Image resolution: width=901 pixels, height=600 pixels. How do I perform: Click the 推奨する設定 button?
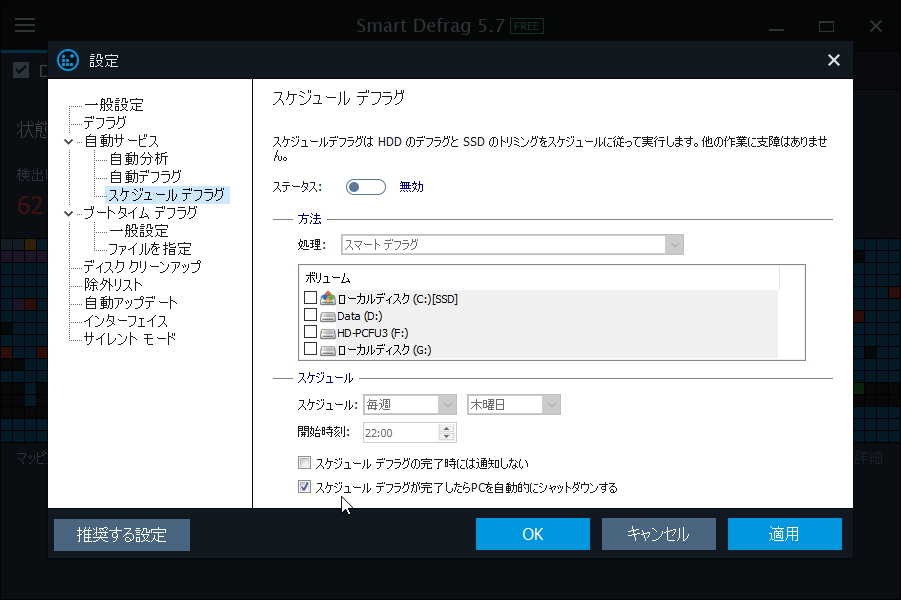121,533
